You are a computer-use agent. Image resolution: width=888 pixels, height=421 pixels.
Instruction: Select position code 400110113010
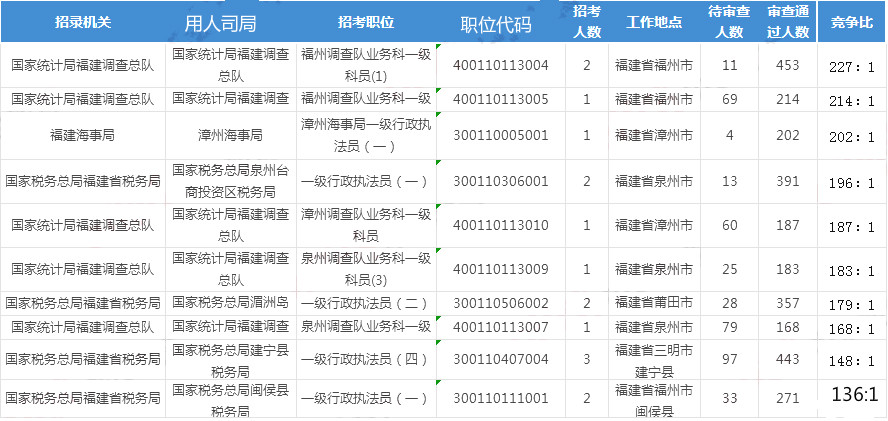501,225
